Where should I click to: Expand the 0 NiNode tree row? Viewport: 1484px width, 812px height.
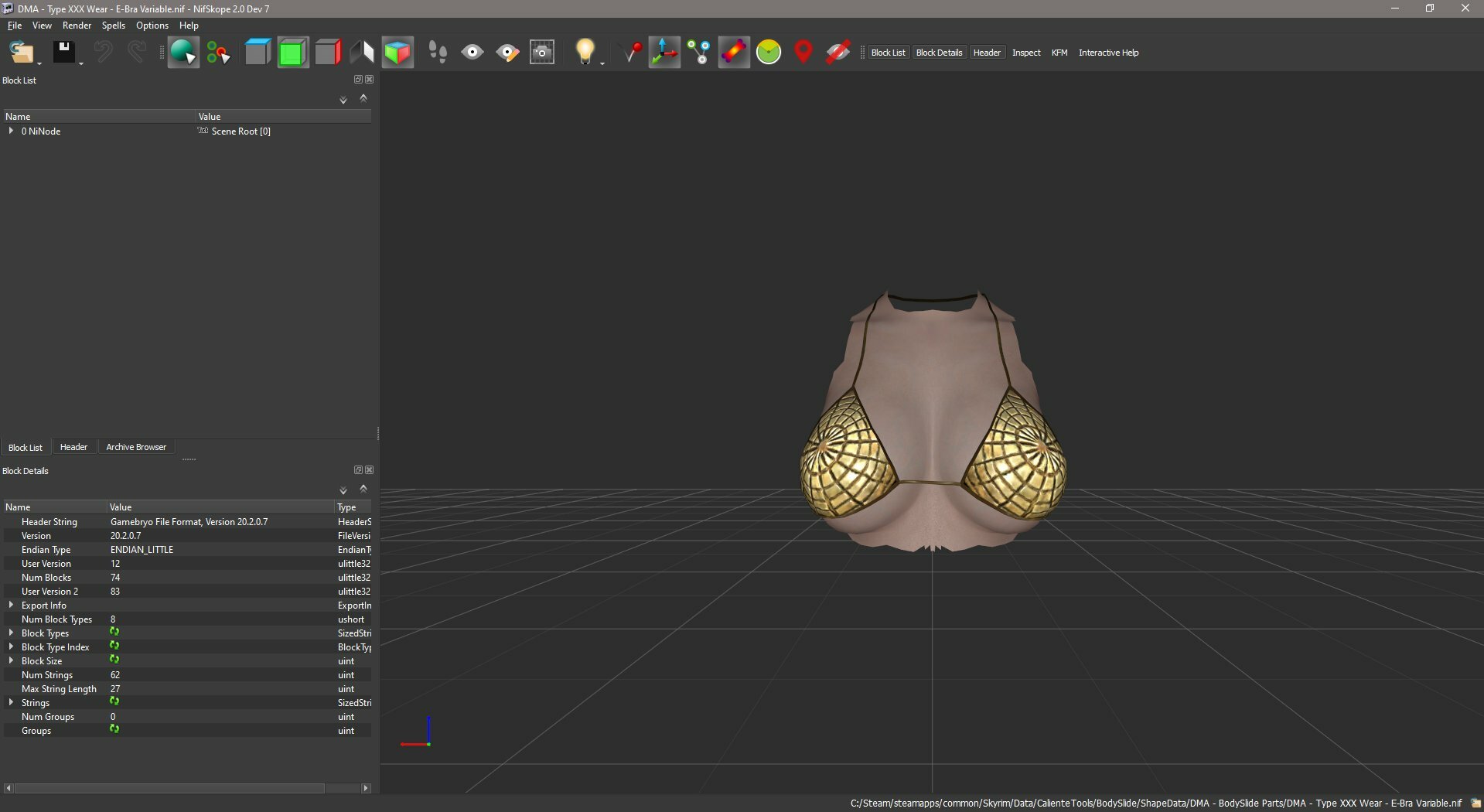pos(11,131)
